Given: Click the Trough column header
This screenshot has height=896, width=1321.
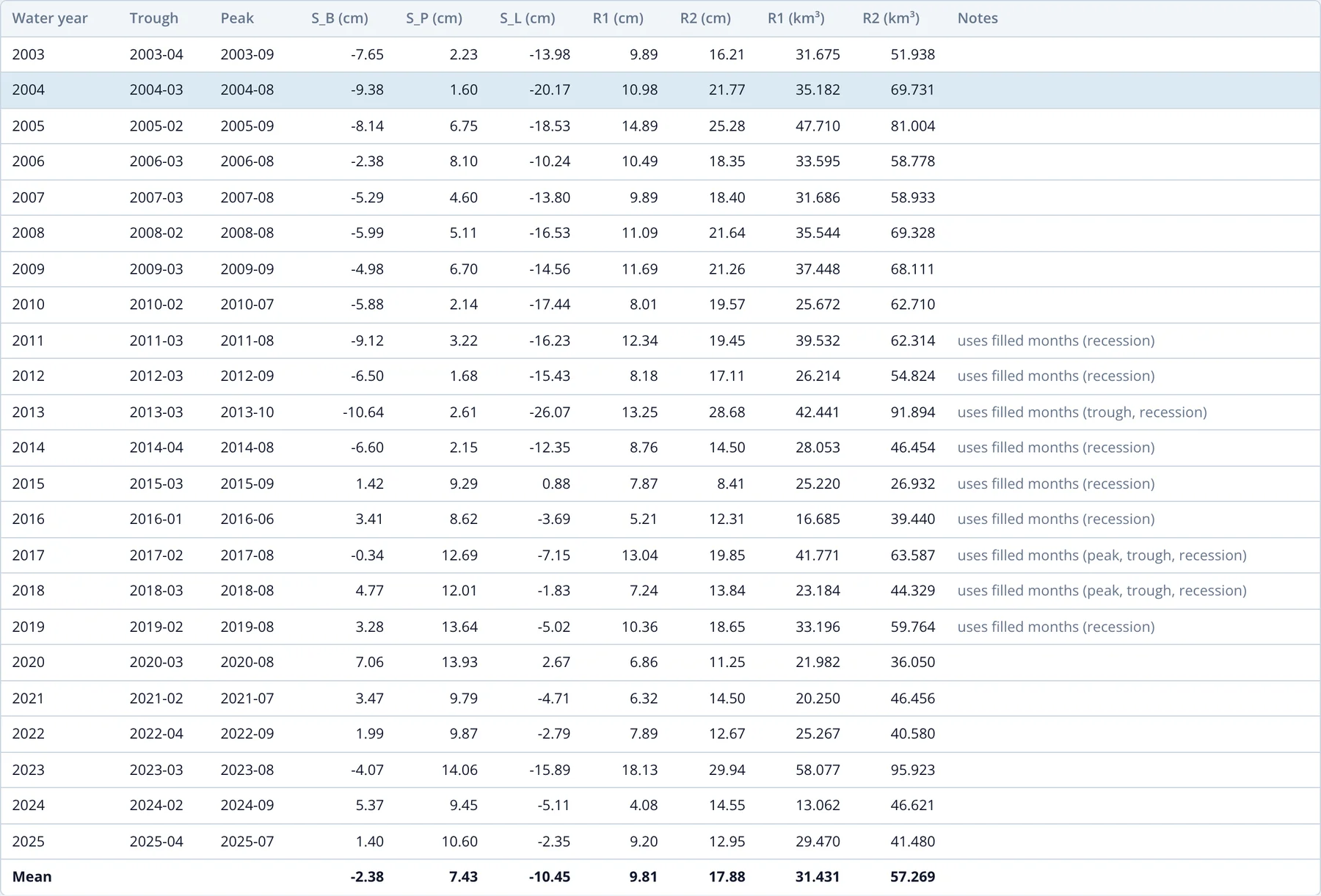Looking at the screenshot, I should pos(154,18).
